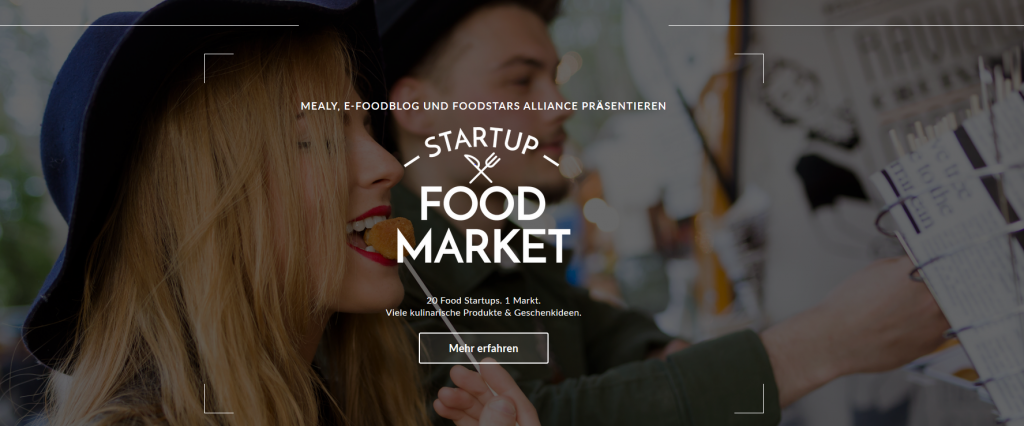Screen dimensions: 1024x426
Task: Click the thin horizontal line at top right
Action: 846,25
